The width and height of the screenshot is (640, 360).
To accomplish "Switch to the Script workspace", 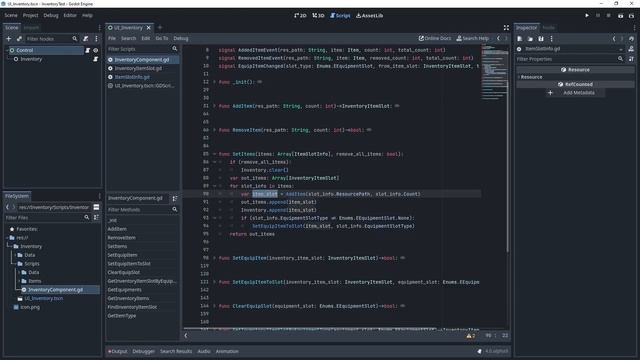I will [x=340, y=16].
